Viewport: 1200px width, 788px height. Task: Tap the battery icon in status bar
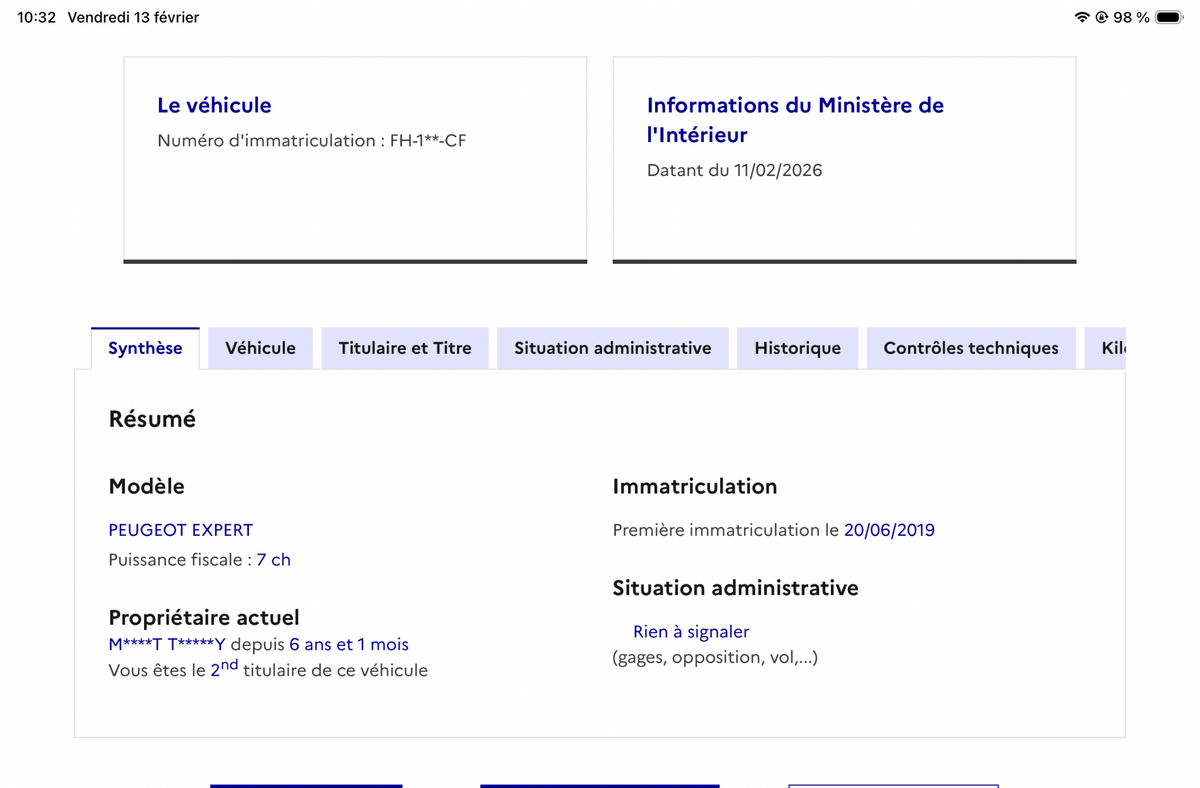click(1169, 17)
